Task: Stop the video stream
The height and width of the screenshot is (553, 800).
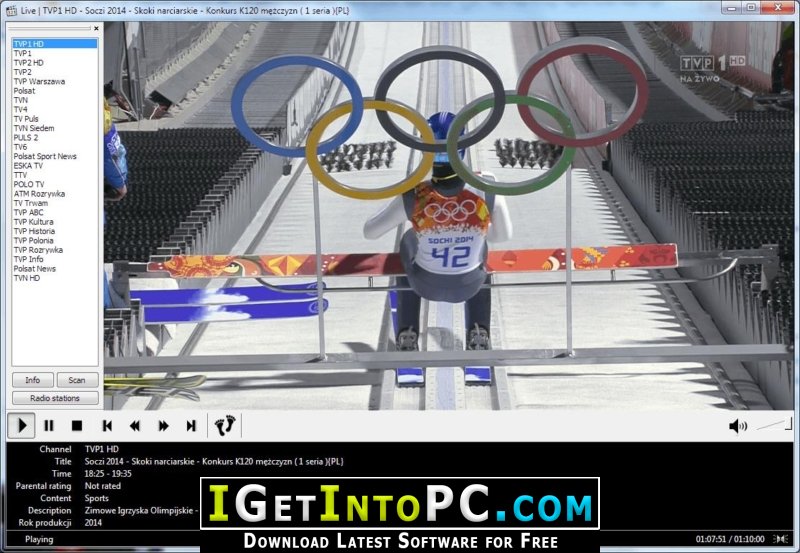Action: 77,425
